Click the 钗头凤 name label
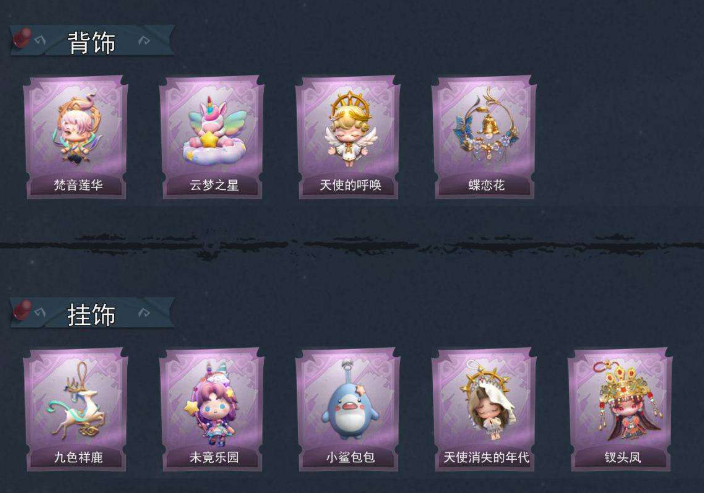Screen dimensions: 704x493 point(623,457)
